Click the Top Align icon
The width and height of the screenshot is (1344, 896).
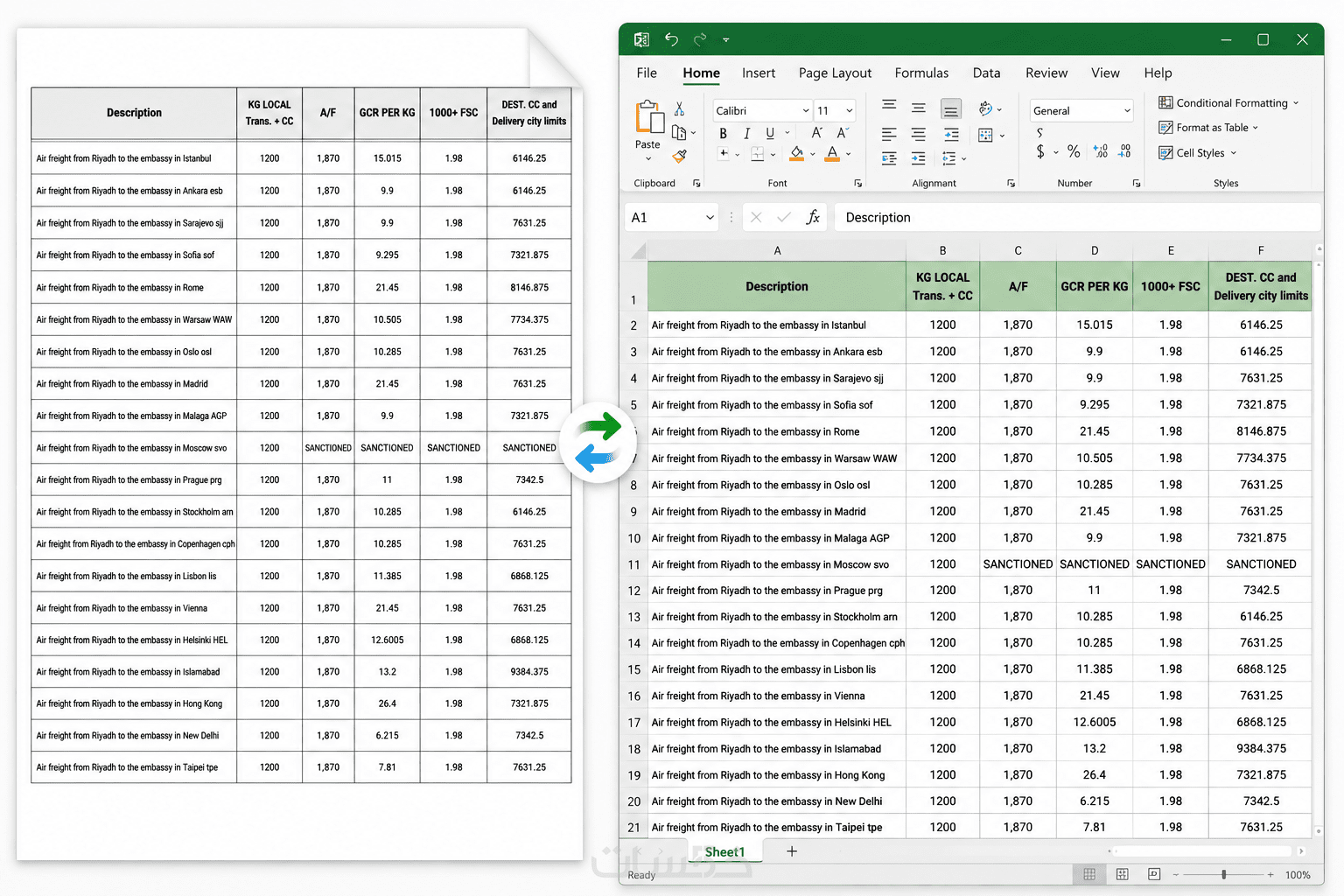(x=889, y=106)
